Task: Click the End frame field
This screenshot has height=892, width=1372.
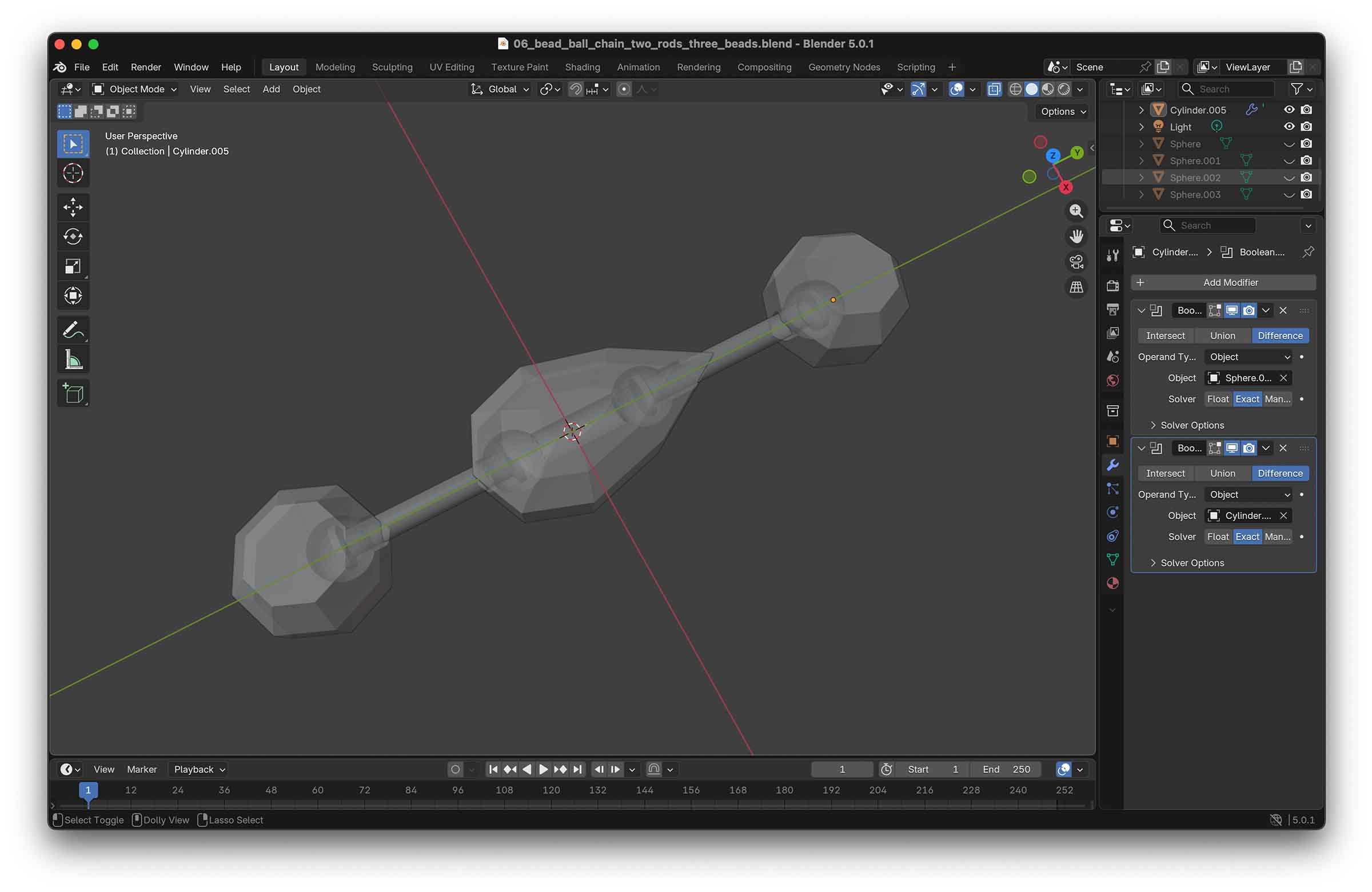Action: pyautogui.click(x=1006, y=769)
